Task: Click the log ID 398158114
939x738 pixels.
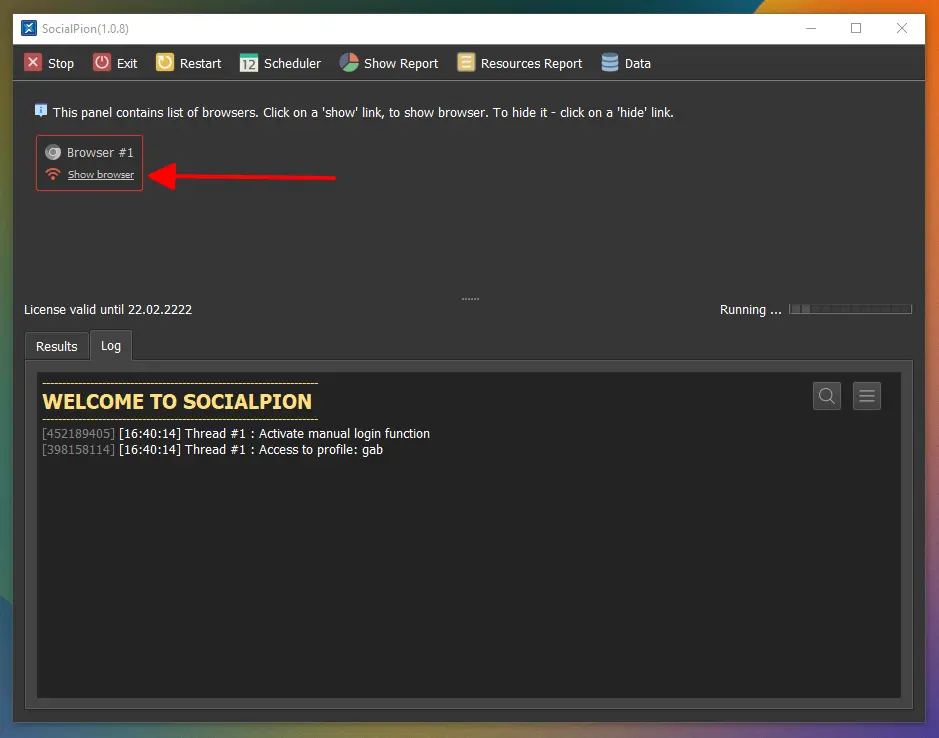Action: [x=78, y=450]
